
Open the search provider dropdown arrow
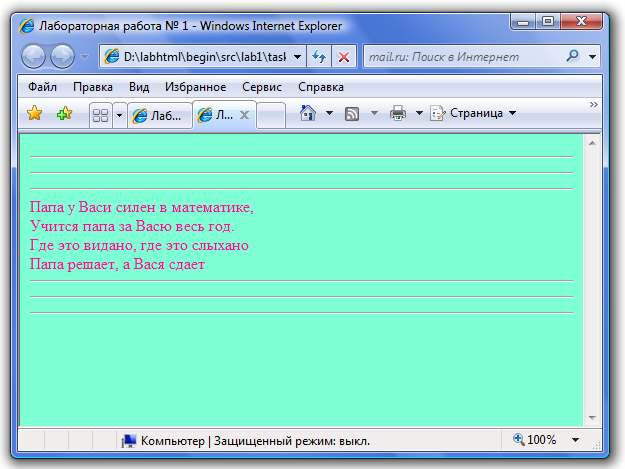(x=592, y=57)
